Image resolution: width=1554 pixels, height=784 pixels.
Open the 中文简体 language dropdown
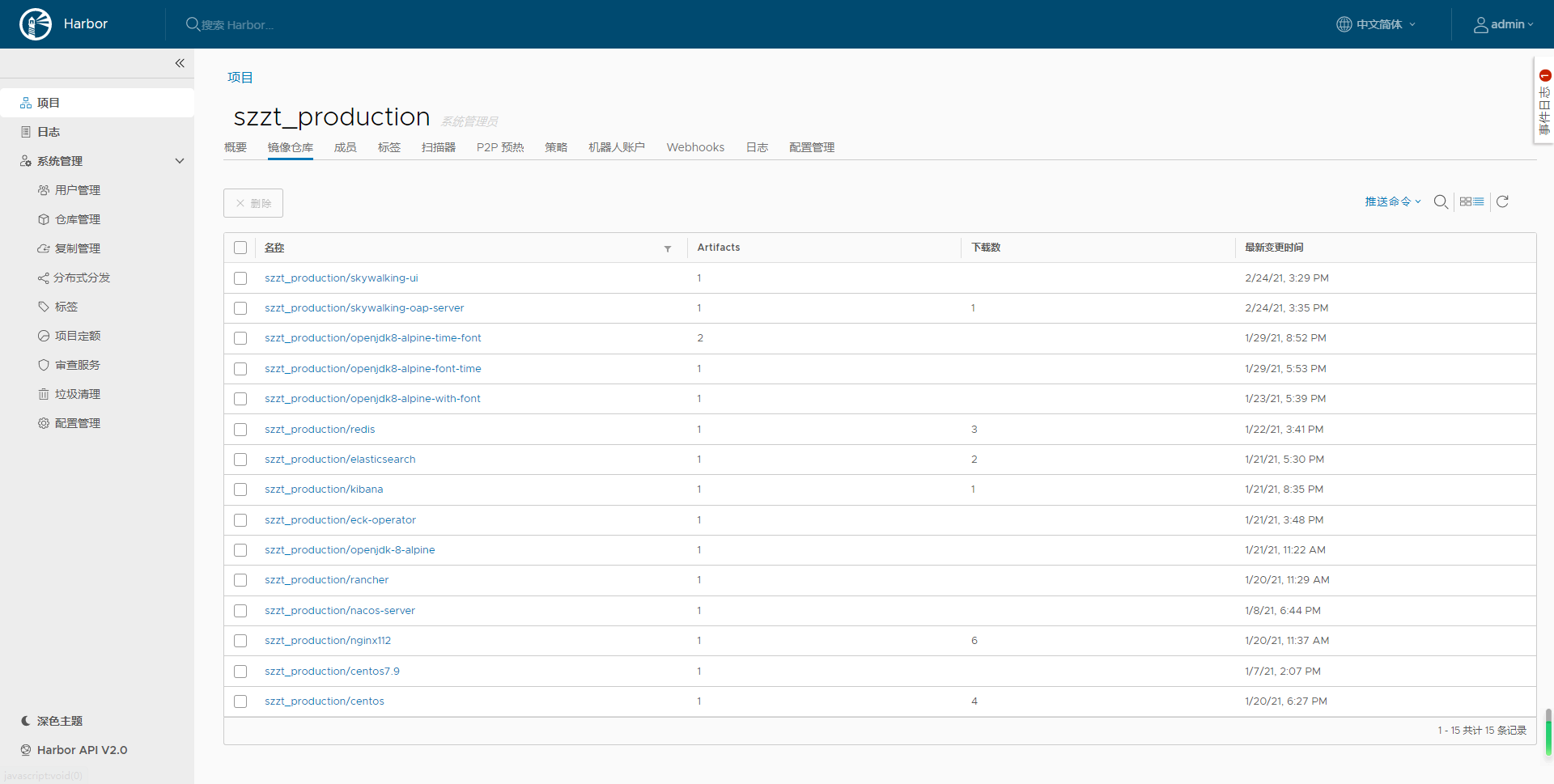tap(1376, 24)
